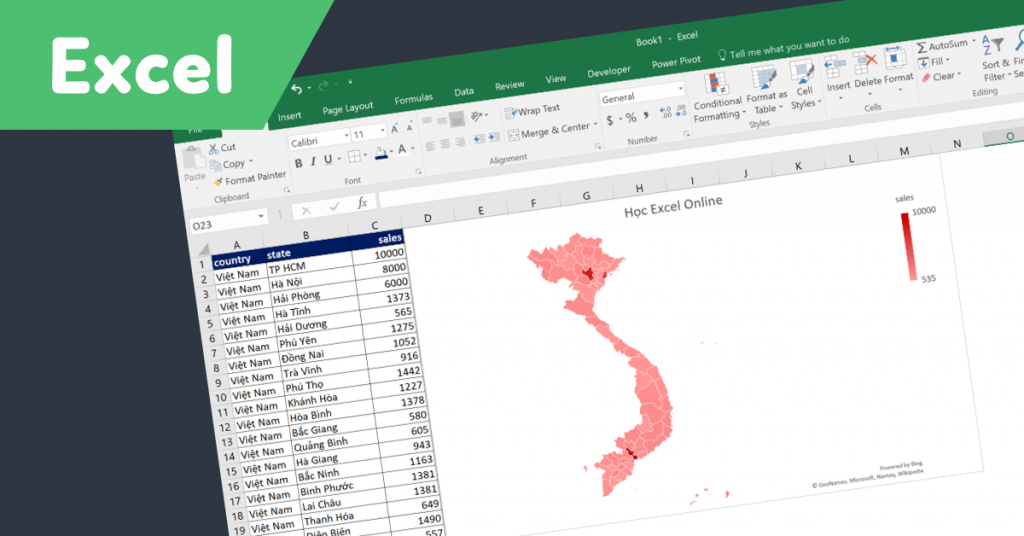Select the cell containing TP HCM
The width and height of the screenshot is (1024, 536).
tap(309, 264)
